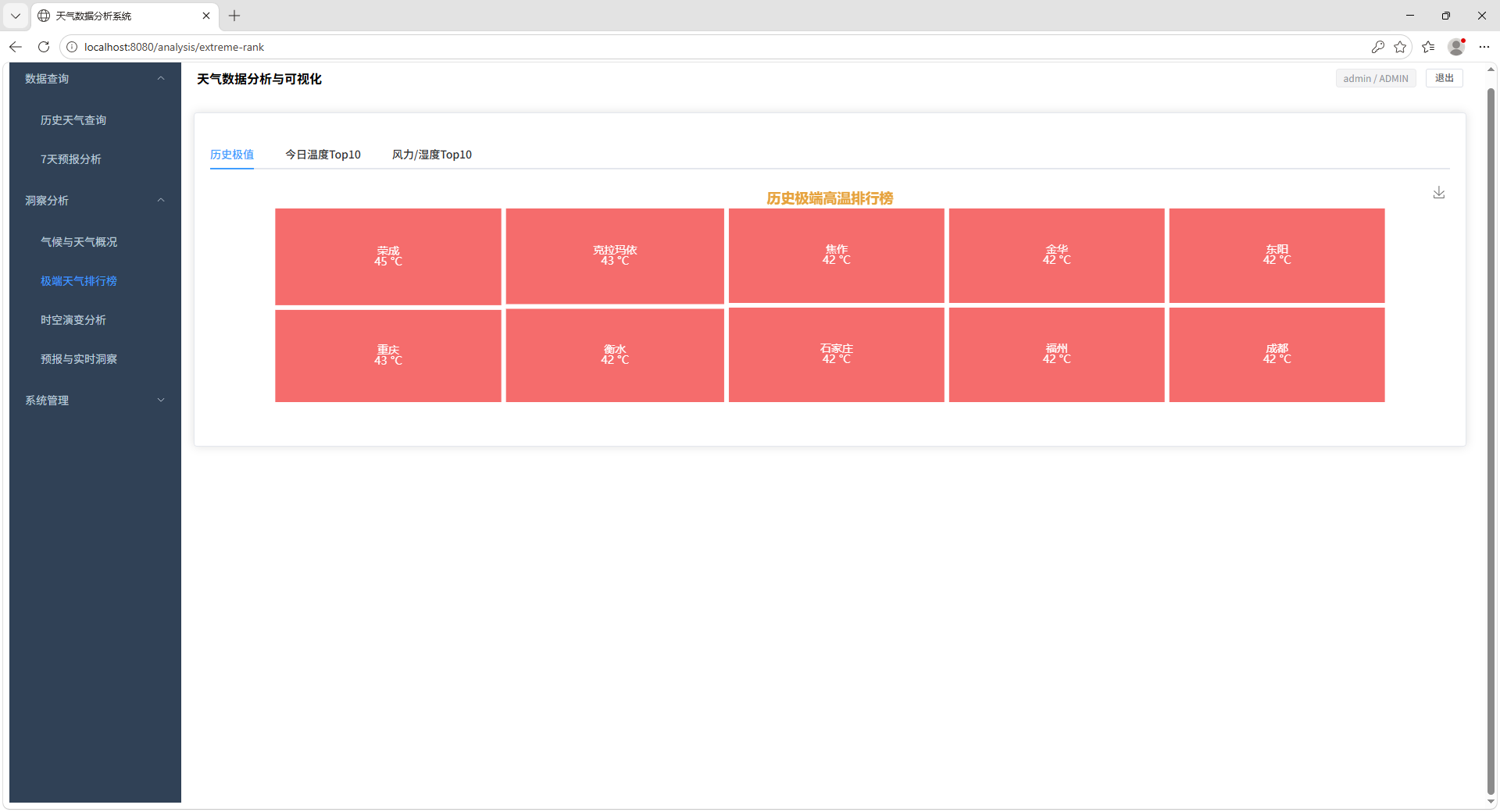Viewport: 1500px width, 812px height.
Task: Select the 荣成 45°C treemap tile
Action: [x=387, y=256]
